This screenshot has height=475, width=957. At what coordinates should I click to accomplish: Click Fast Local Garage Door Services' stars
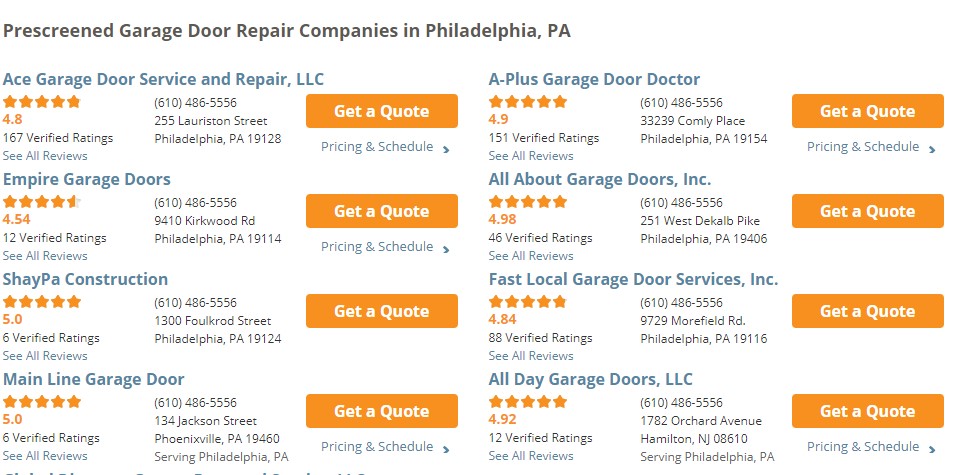[528, 301]
